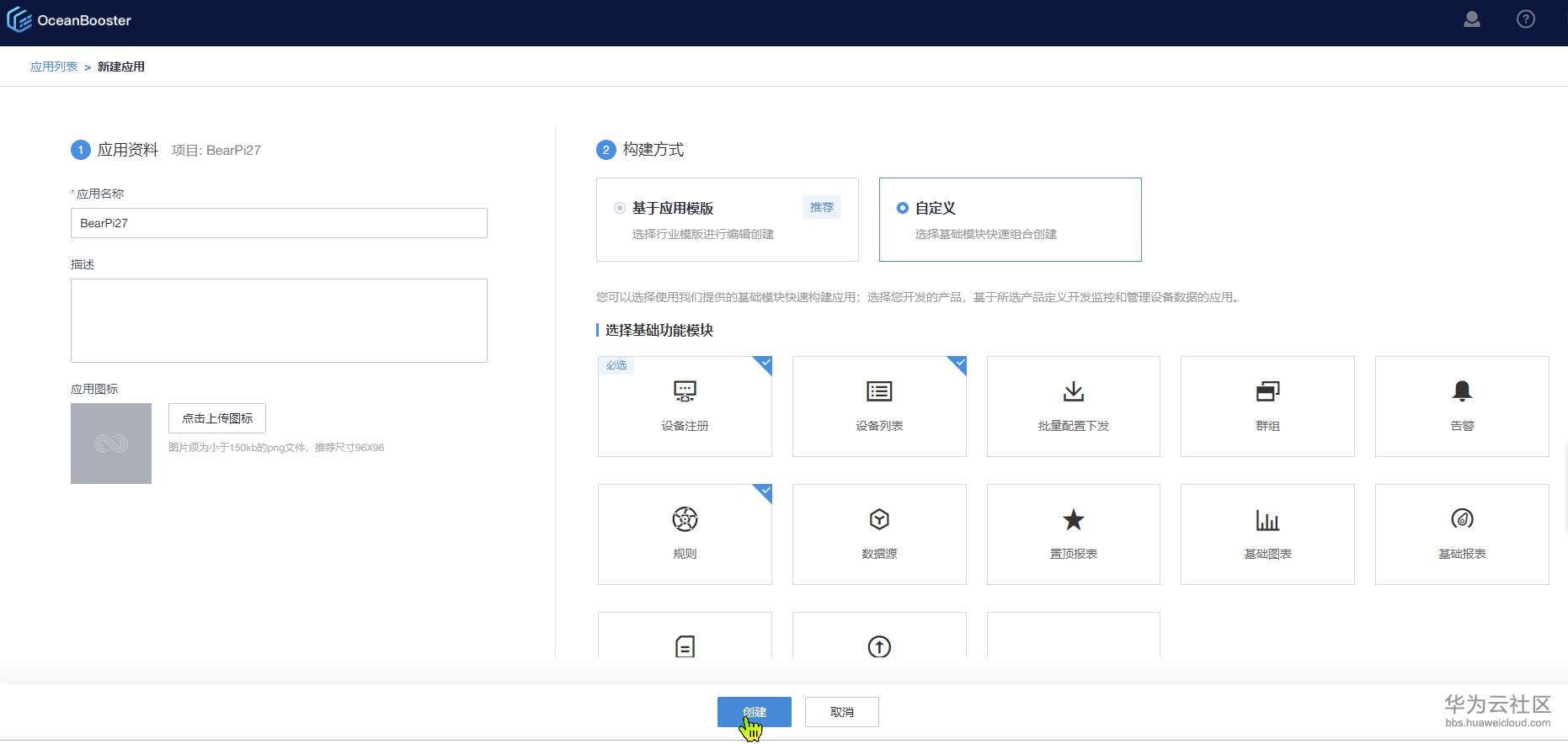Uncheck the 设备列表 module checkmark
Image resolution: width=1568 pixels, height=744 pixels.
(x=958, y=364)
